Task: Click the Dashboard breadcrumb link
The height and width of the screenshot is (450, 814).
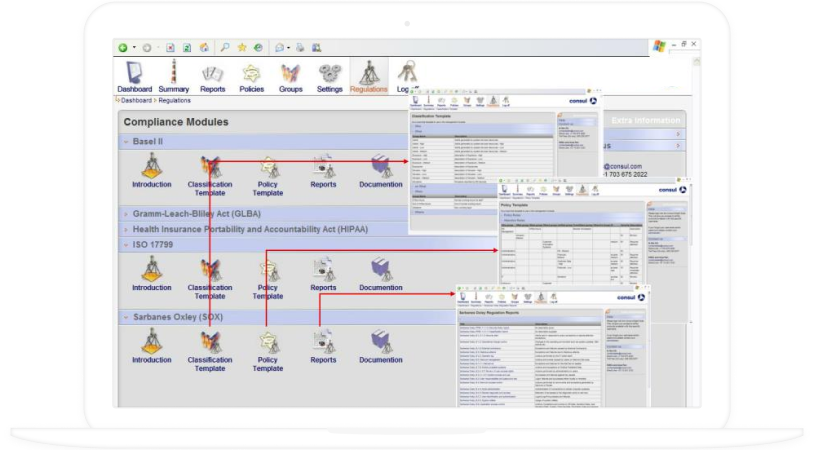Action: point(136,100)
